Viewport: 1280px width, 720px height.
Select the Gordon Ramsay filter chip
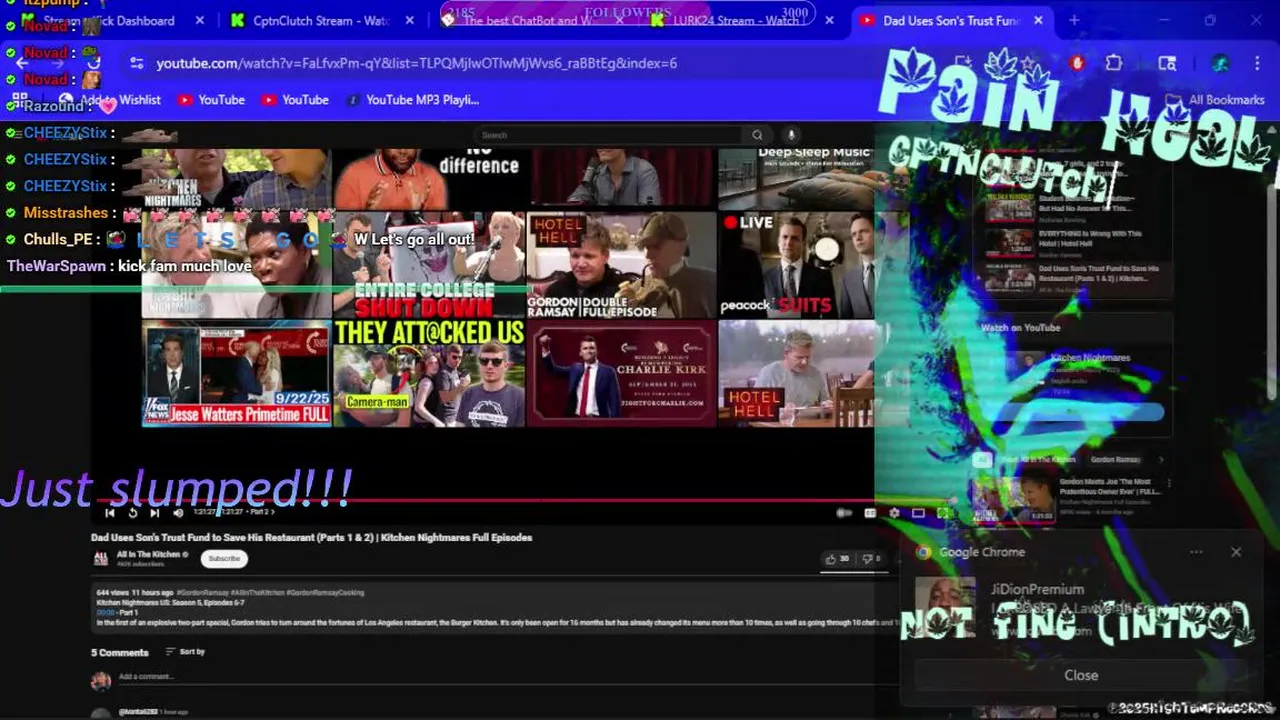(x=1114, y=460)
